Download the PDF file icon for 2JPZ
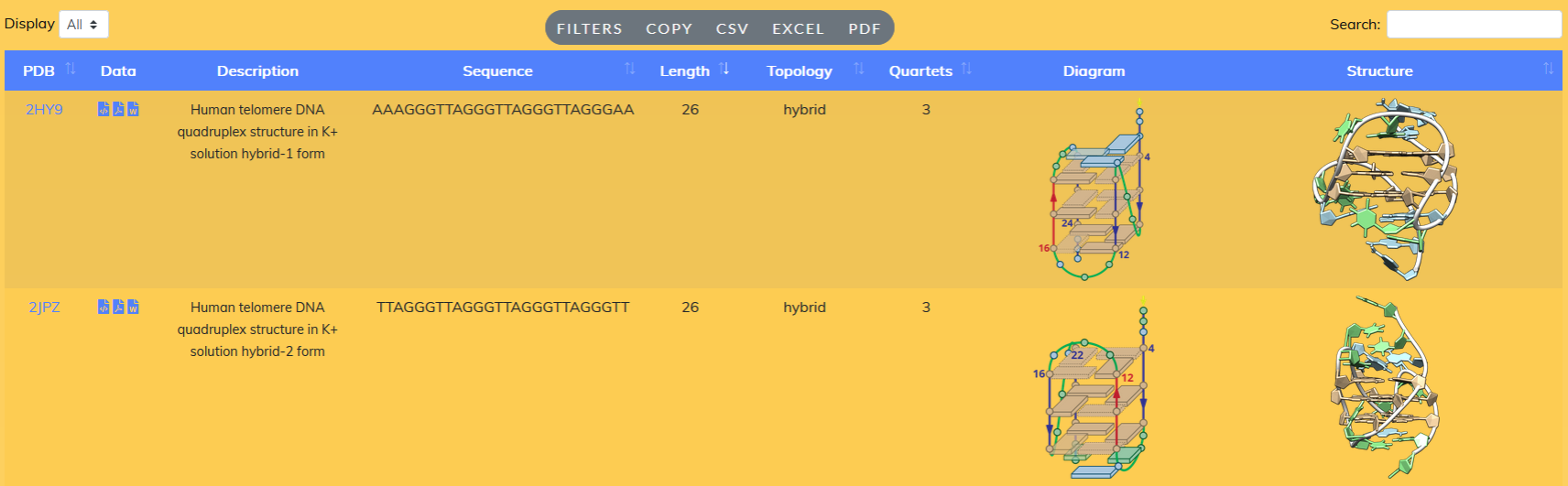1568x486 pixels. point(118,307)
